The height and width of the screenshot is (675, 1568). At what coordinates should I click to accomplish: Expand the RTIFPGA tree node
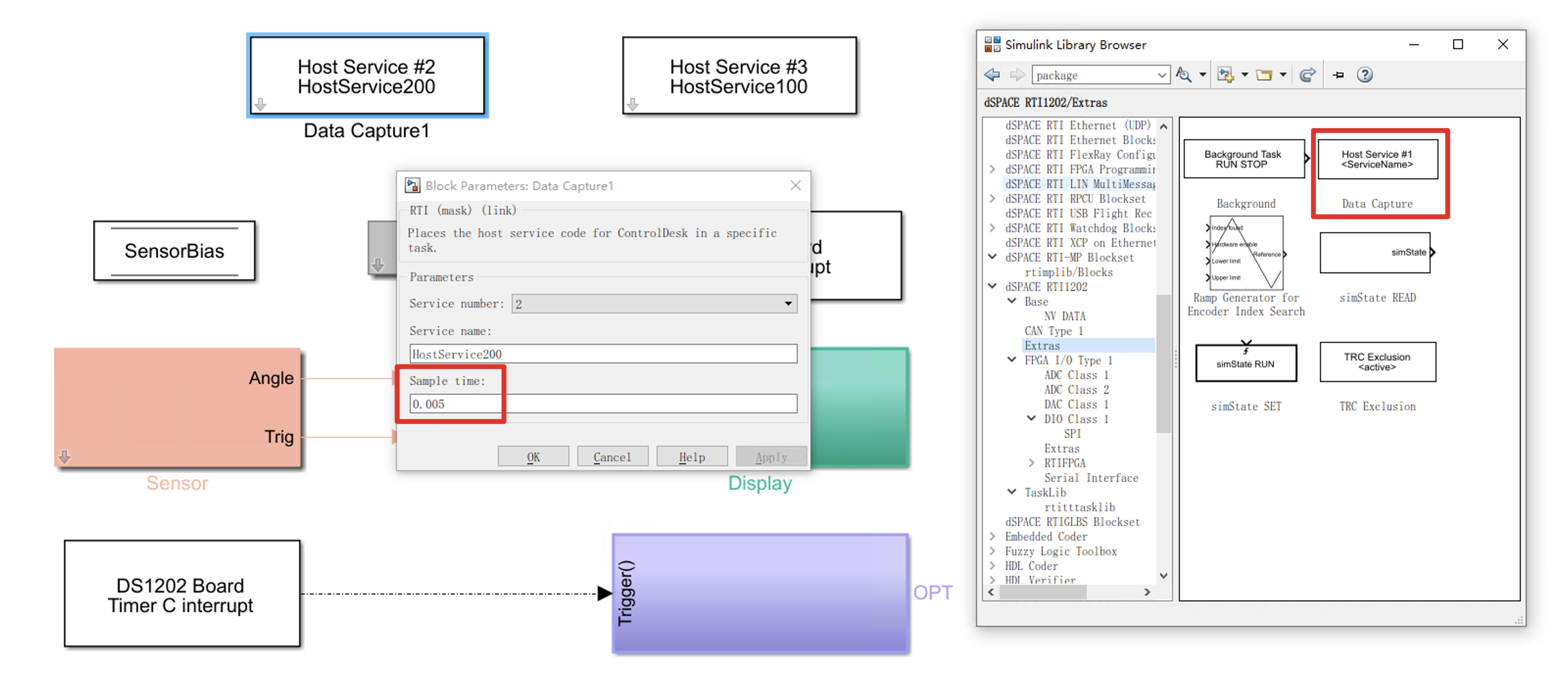tap(1032, 462)
